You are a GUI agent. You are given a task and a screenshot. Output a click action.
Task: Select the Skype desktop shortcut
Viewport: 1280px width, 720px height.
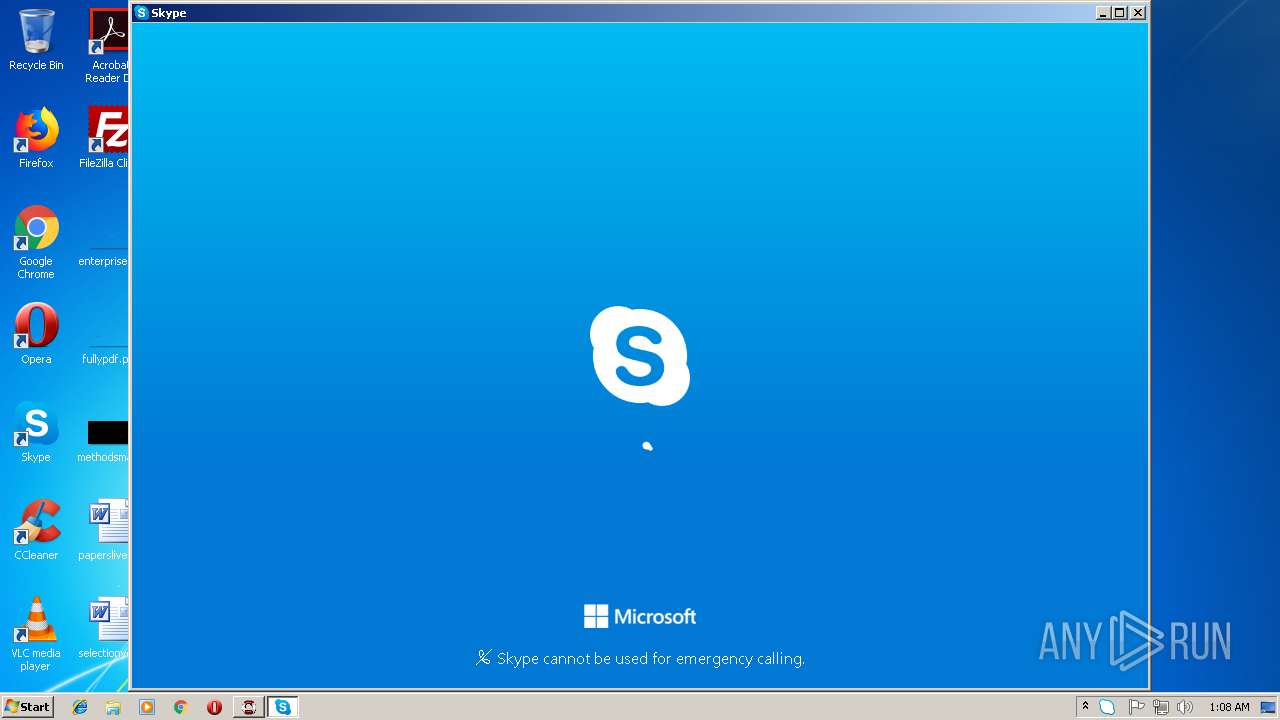point(36,432)
